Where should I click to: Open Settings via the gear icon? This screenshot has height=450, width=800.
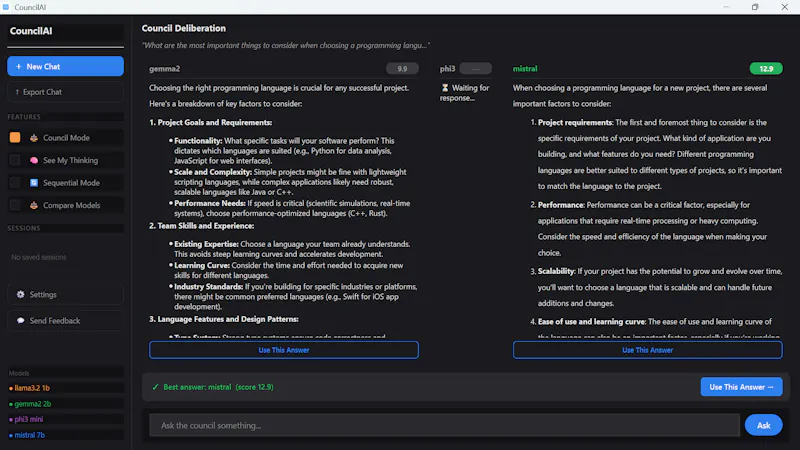click(x=20, y=294)
